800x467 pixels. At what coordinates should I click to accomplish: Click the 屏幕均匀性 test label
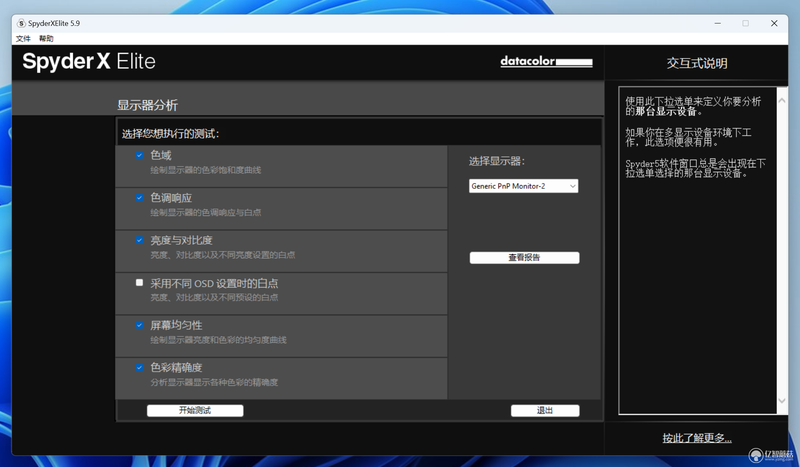coord(176,325)
